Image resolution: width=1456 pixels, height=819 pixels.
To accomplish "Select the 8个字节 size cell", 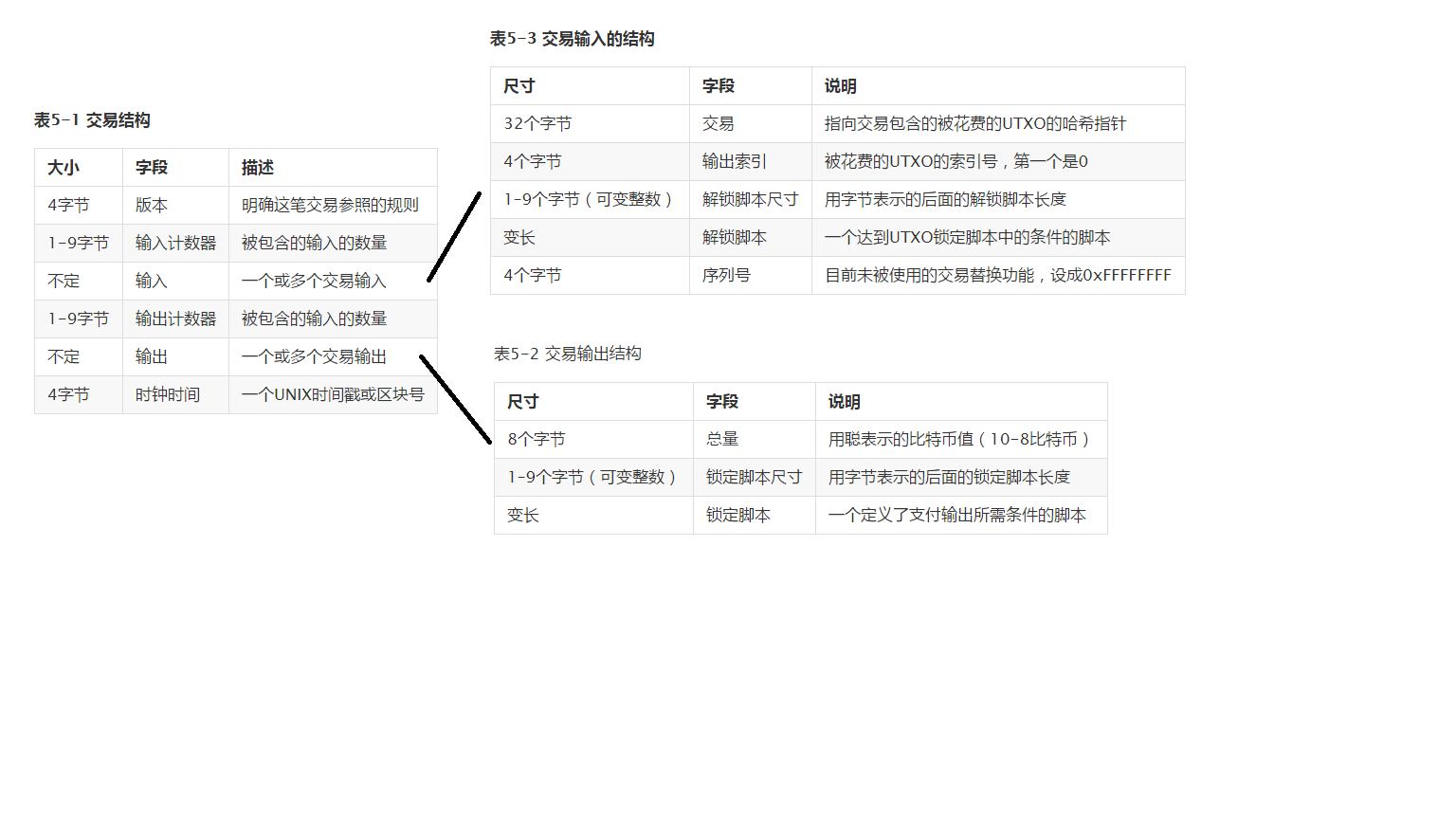I will (x=593, y=440).
